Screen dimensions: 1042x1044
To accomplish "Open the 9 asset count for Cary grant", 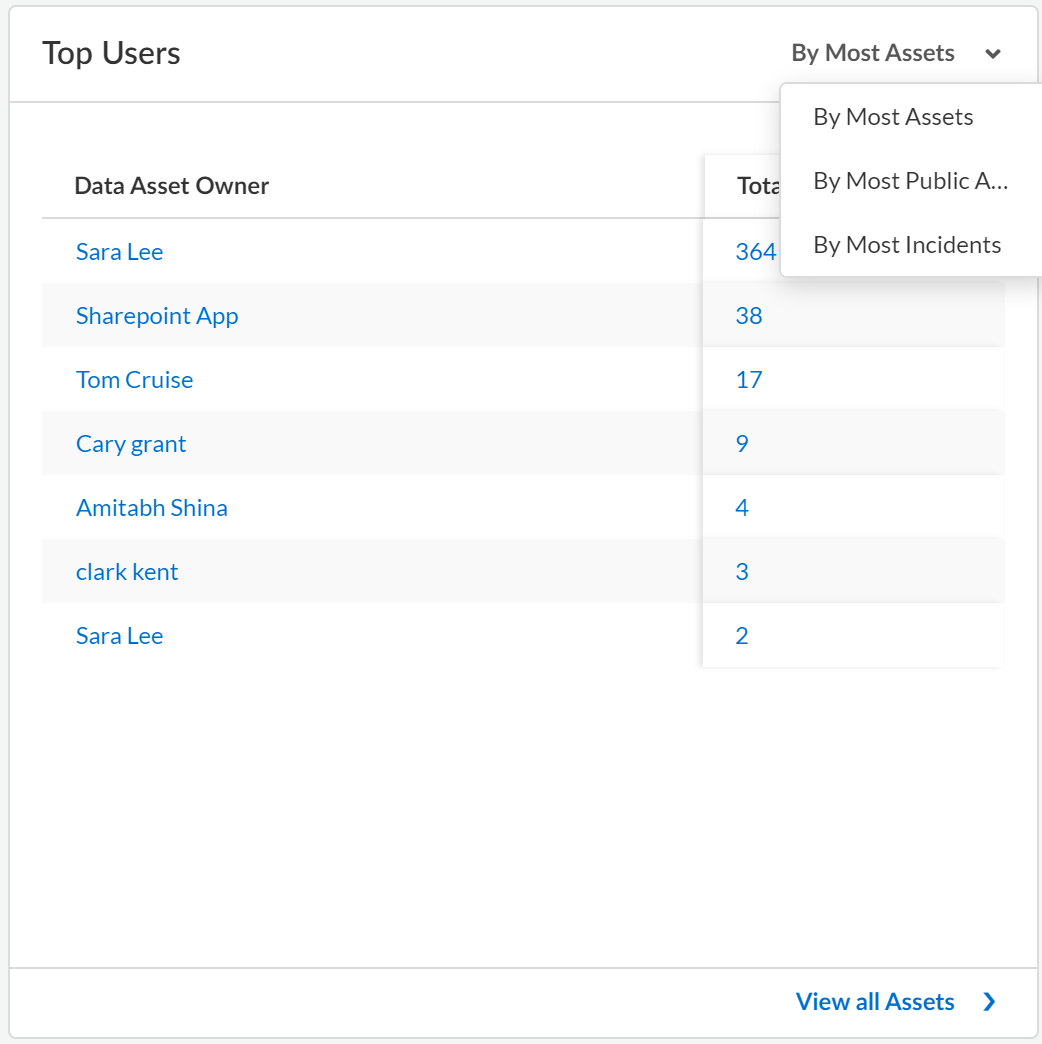I will [742, 444].
